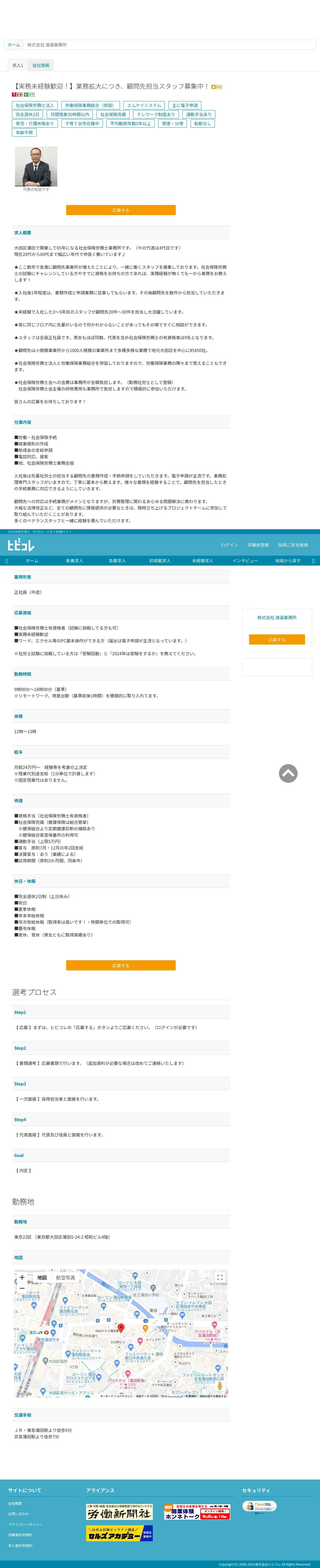Viewport: 320px width, 1568px height.
Task: Click the sidebar 応募する button
Action: pos(277,640)
